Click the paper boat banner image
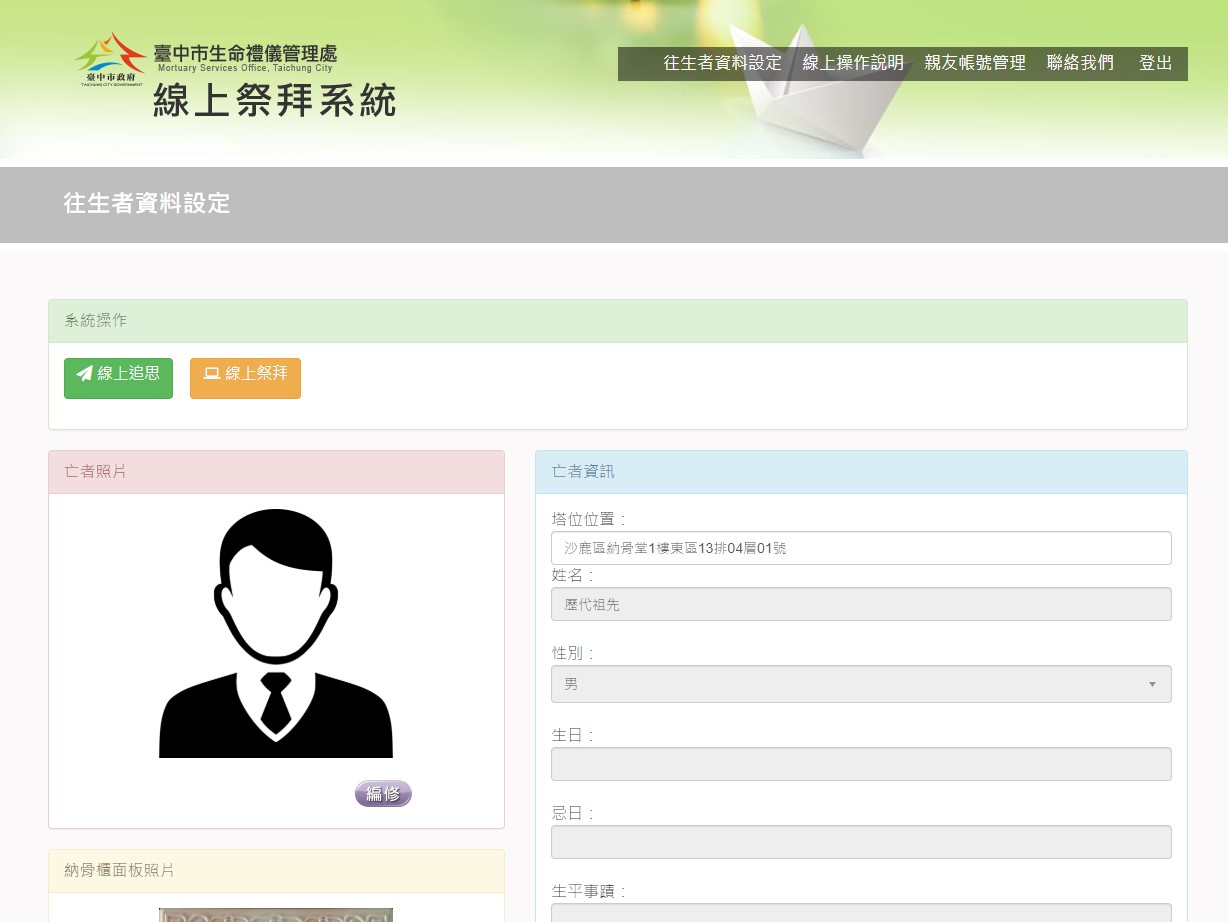Image resolution: width=1228 pixels, height=922 pixels. [810, 90]
